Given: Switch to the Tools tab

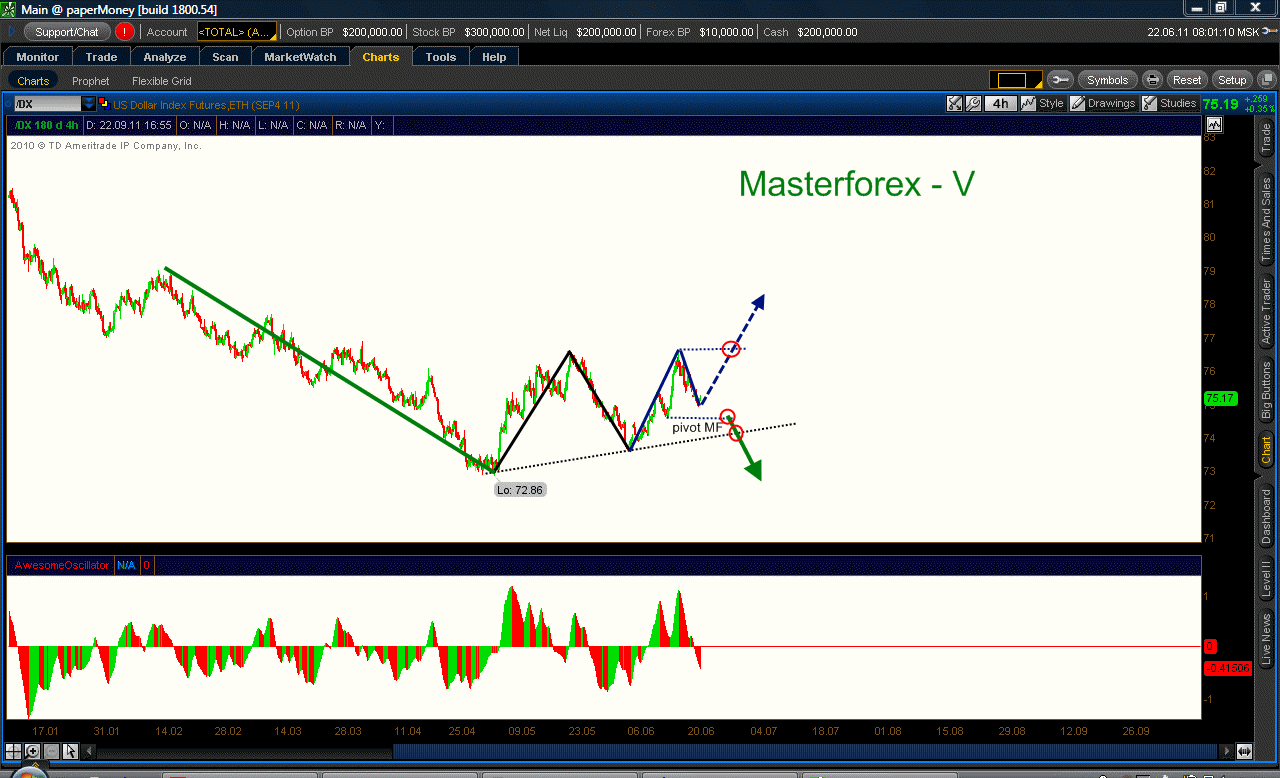Looking at the screenshot, I should tap(441, 57).
